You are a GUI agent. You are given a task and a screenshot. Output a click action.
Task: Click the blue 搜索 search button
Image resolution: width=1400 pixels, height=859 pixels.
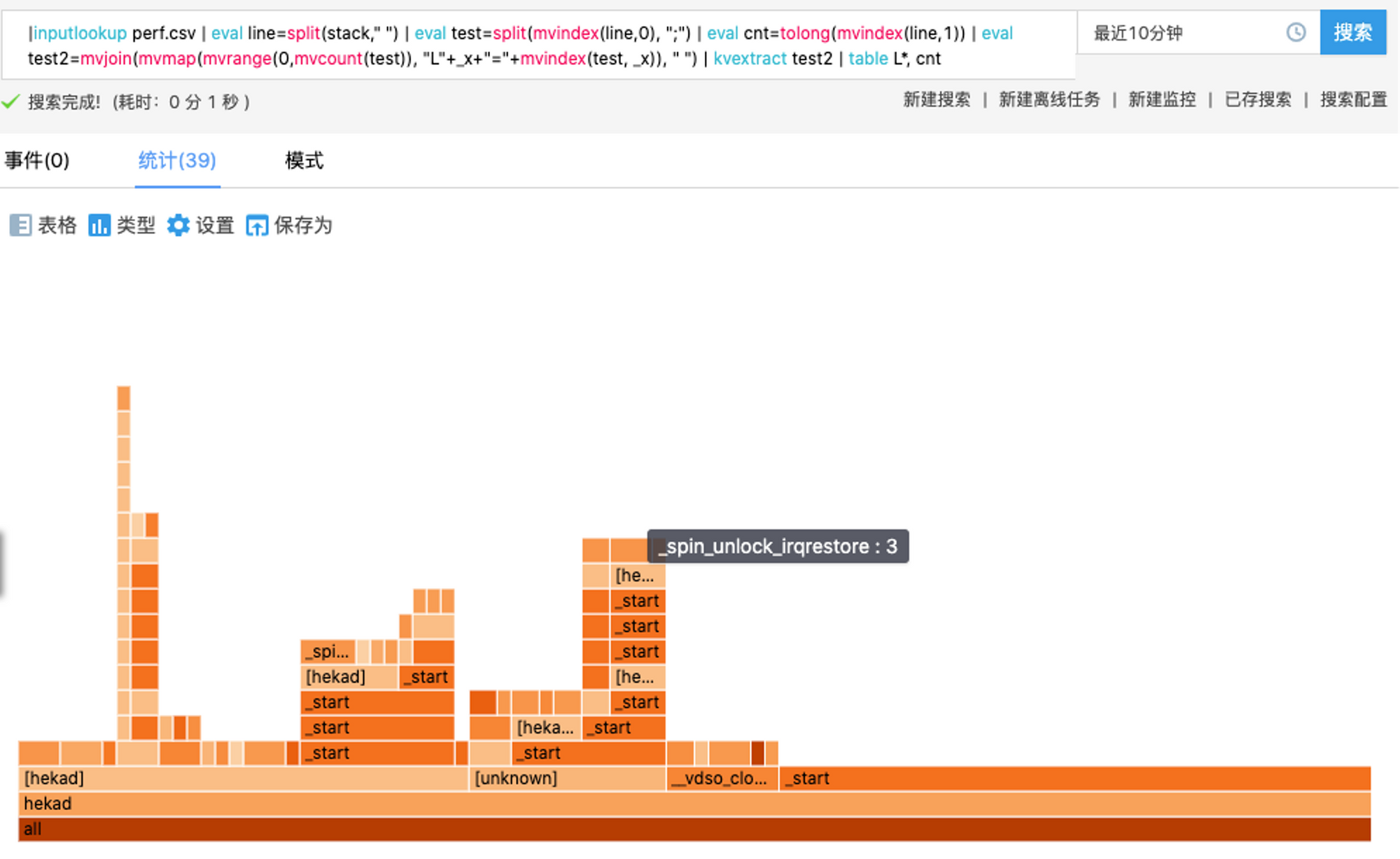1352,32
